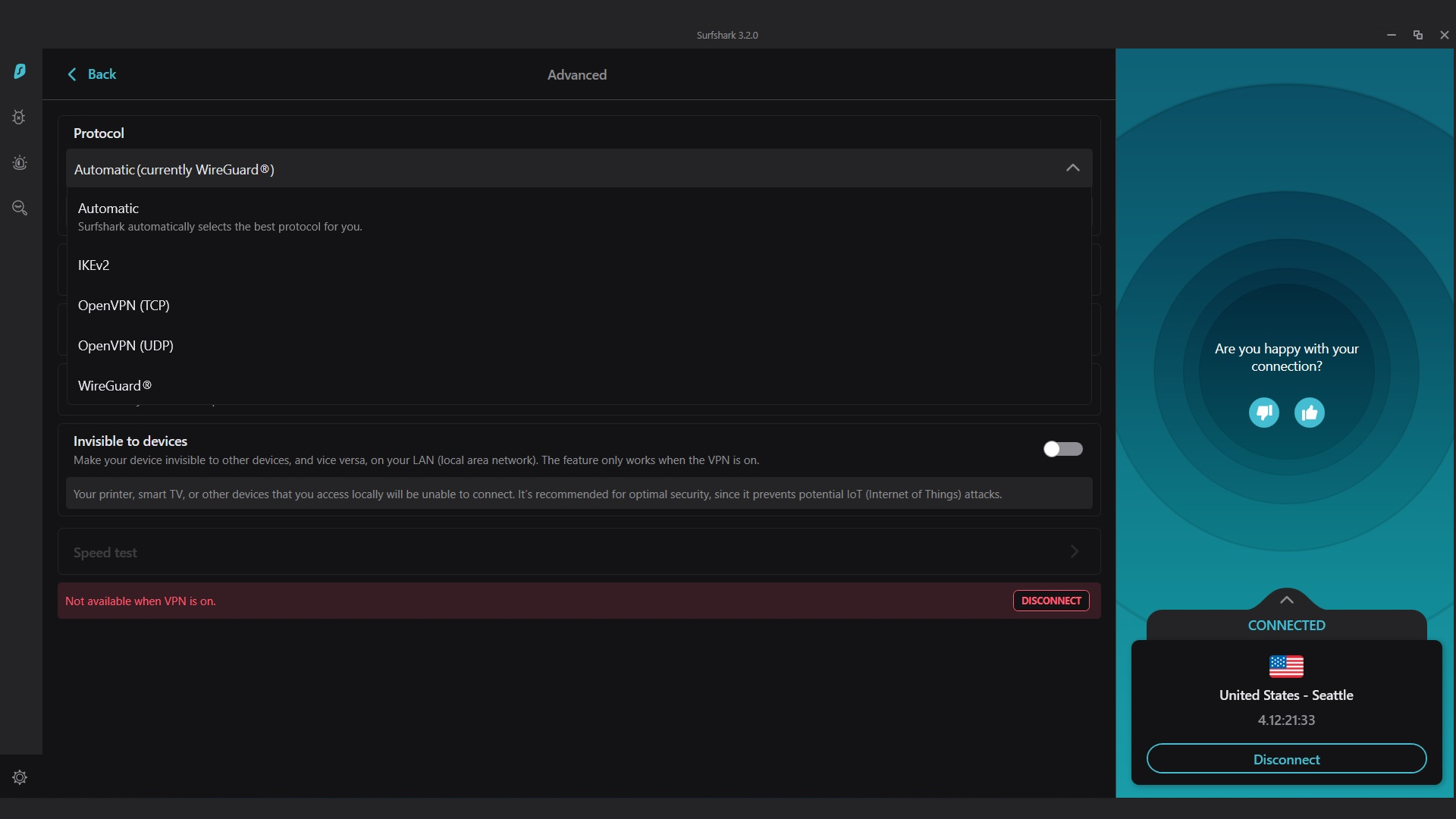Open Settings gear icon at sidebar bottom
Viewport: 1456px width, 819px height.
click(20, 777)
